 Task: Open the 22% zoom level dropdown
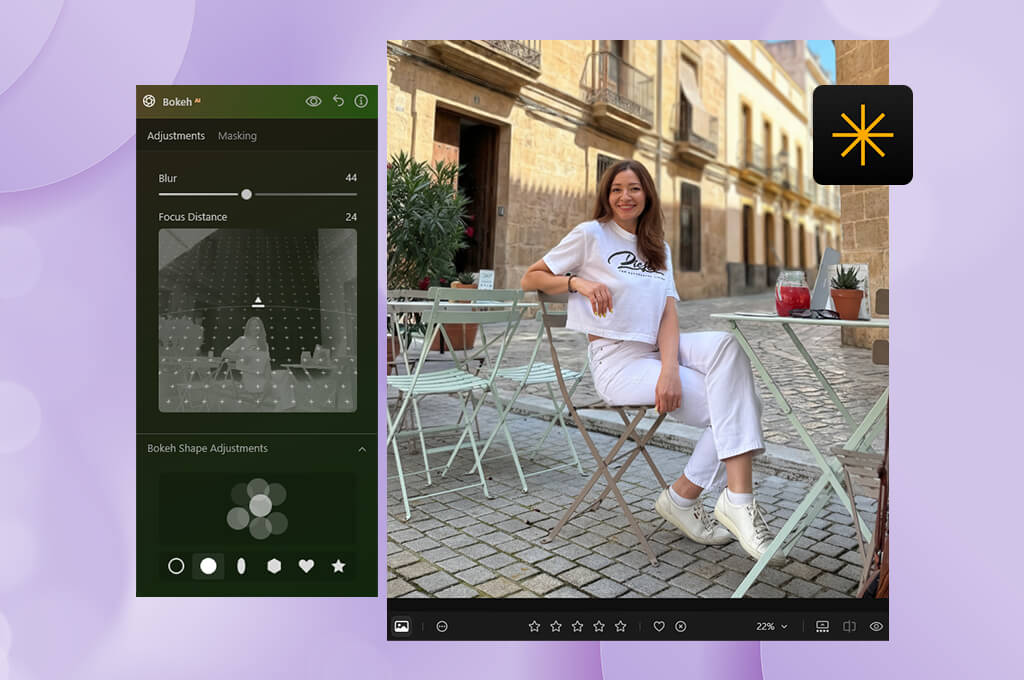pyautogui.click(x=772, y=626)
